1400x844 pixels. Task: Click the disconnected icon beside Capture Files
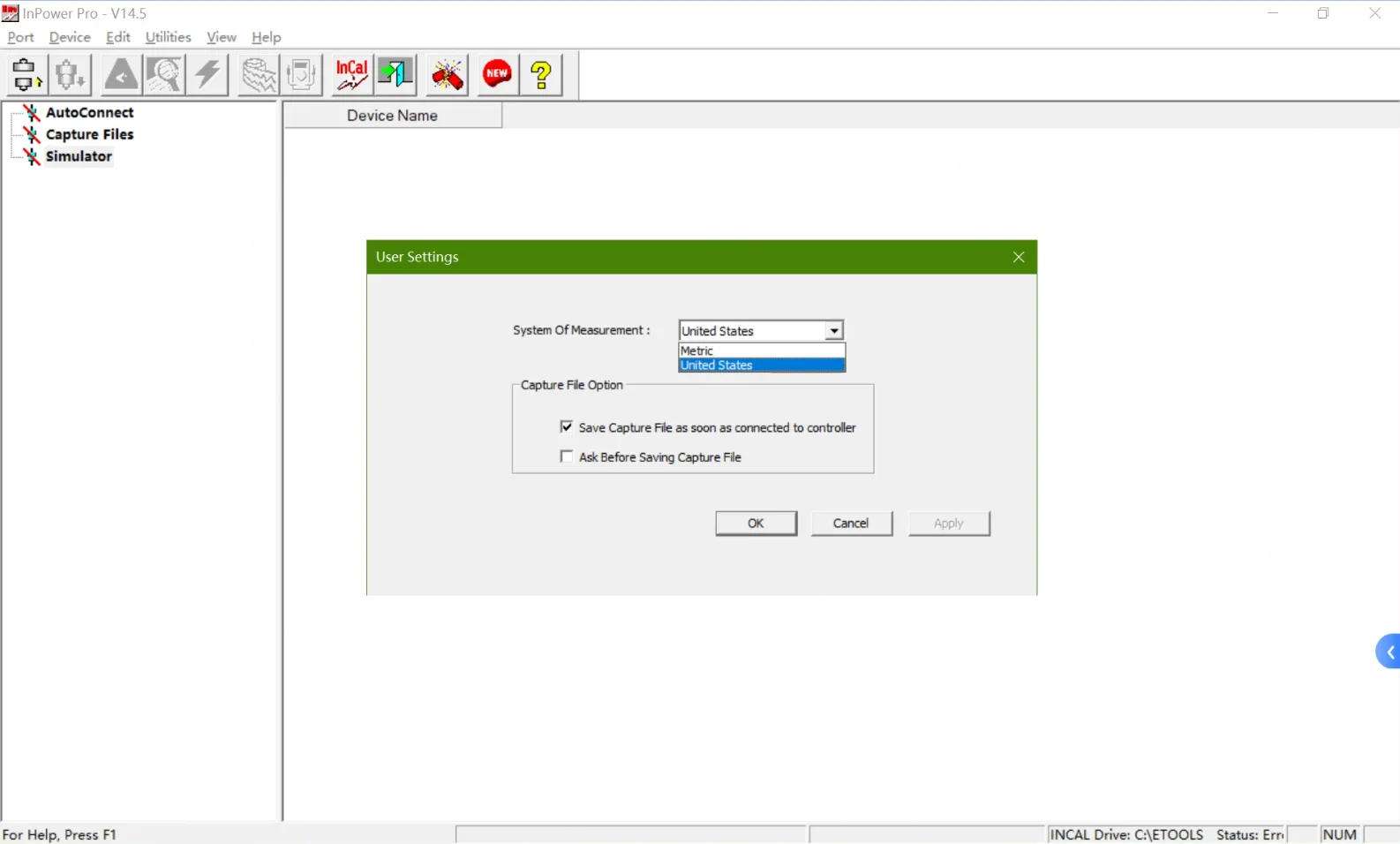(x=32, y=134)
